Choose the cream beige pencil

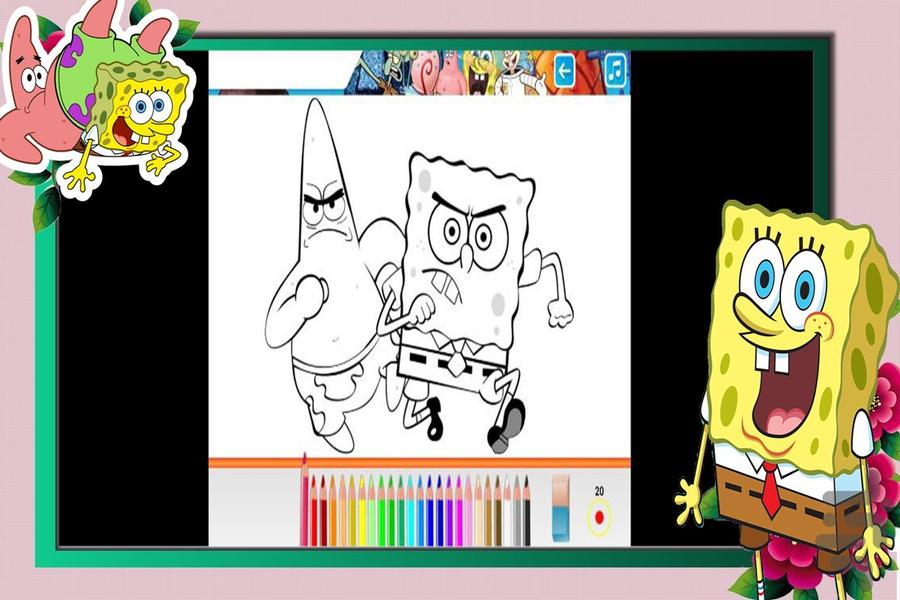[x=479, y=511]
